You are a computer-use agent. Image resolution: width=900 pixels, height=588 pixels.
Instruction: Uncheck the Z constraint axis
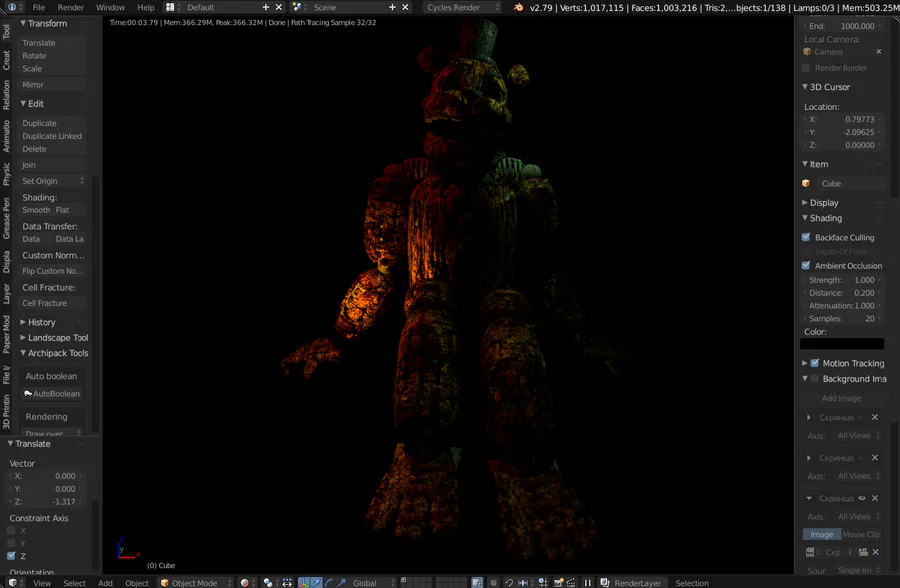click(11, 556)
